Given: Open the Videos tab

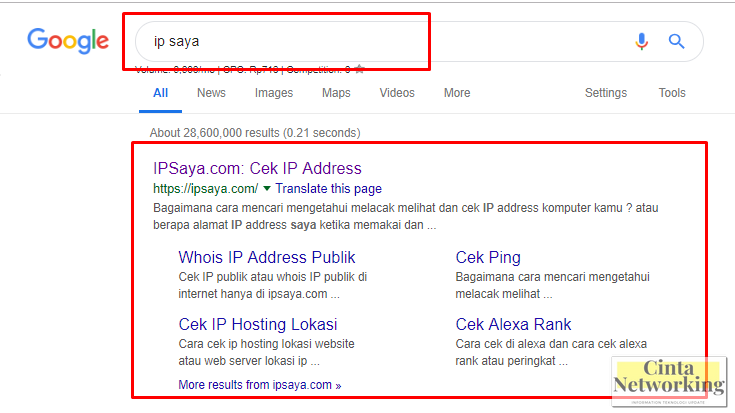Looking at the screenshot, I should (397, 93).
